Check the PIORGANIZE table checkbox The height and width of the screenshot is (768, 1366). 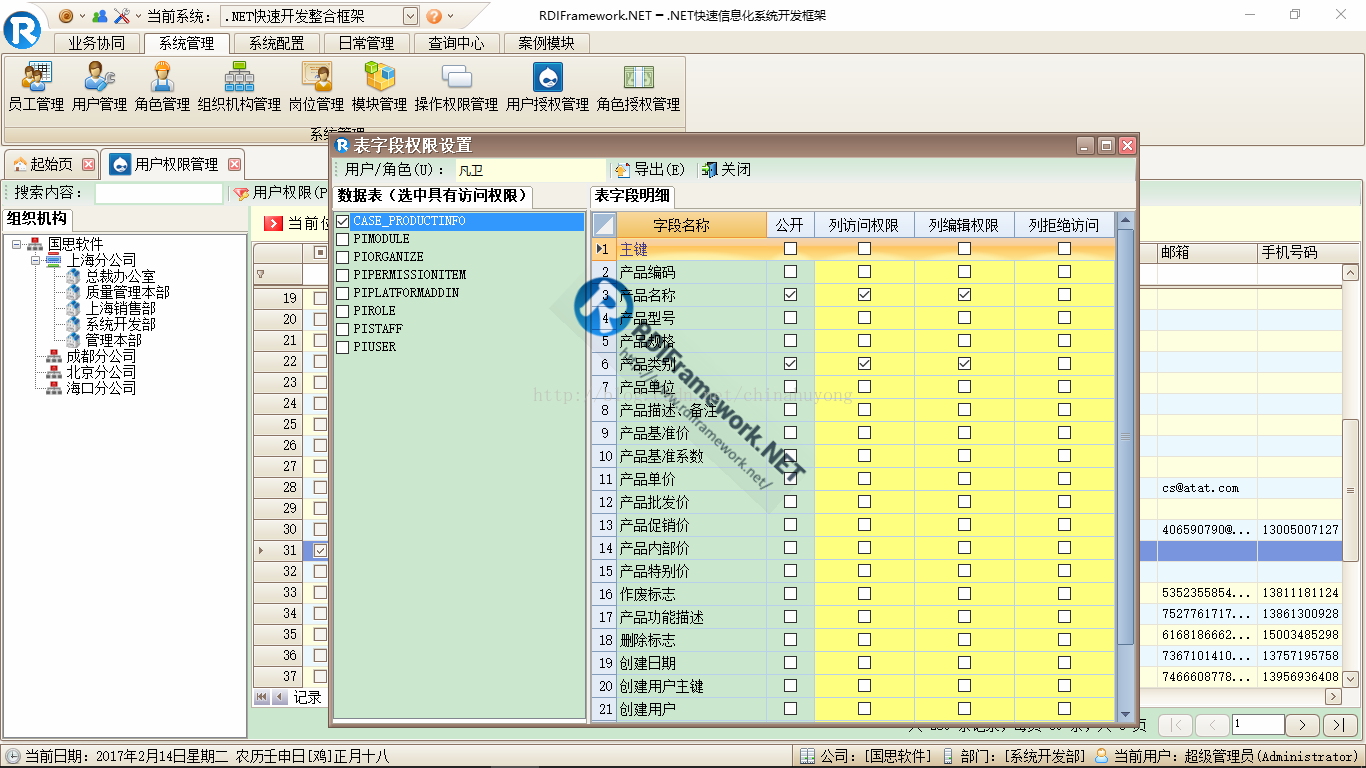(343, 257)
